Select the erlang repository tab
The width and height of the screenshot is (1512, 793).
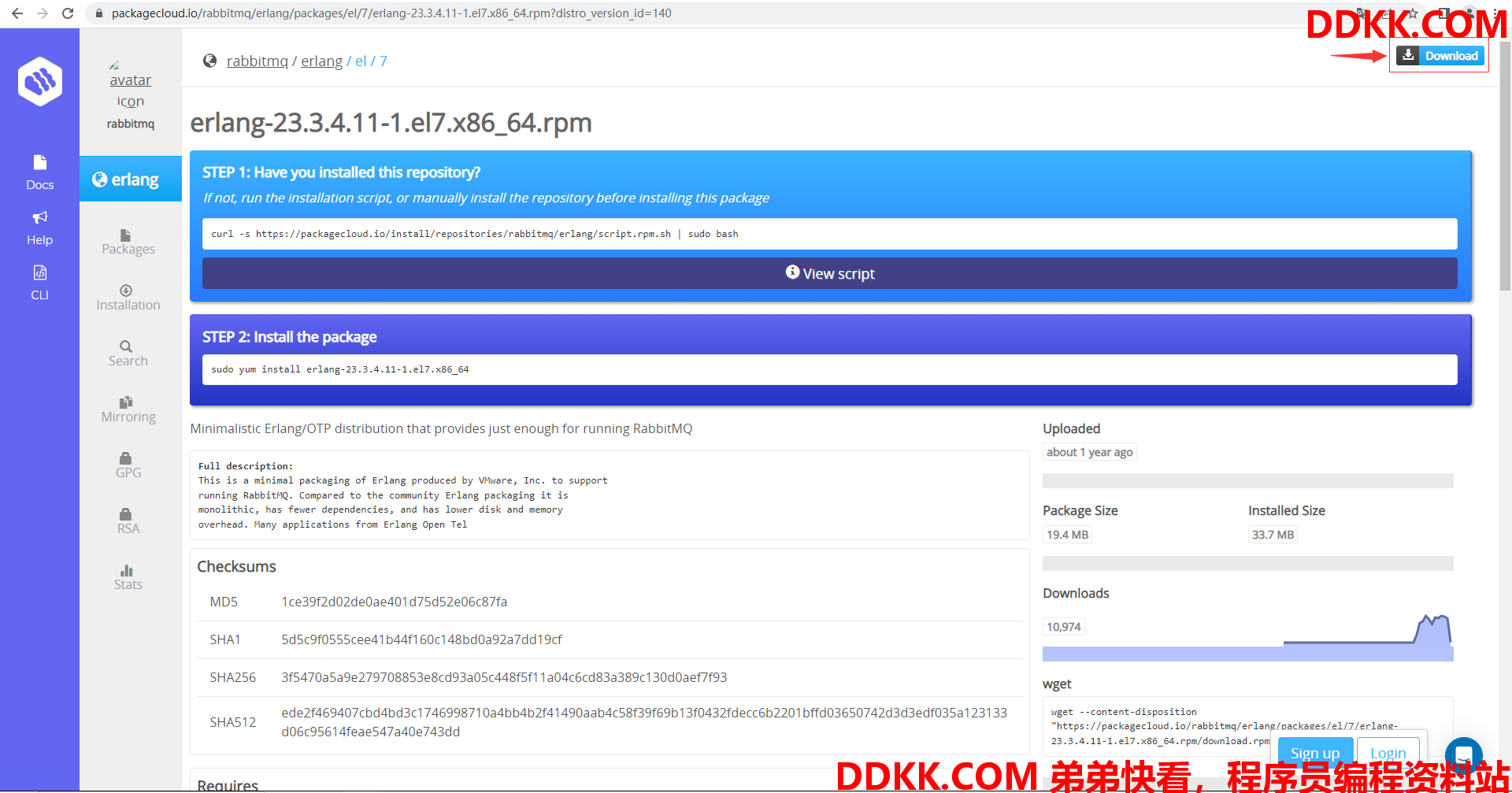(131, 180)
